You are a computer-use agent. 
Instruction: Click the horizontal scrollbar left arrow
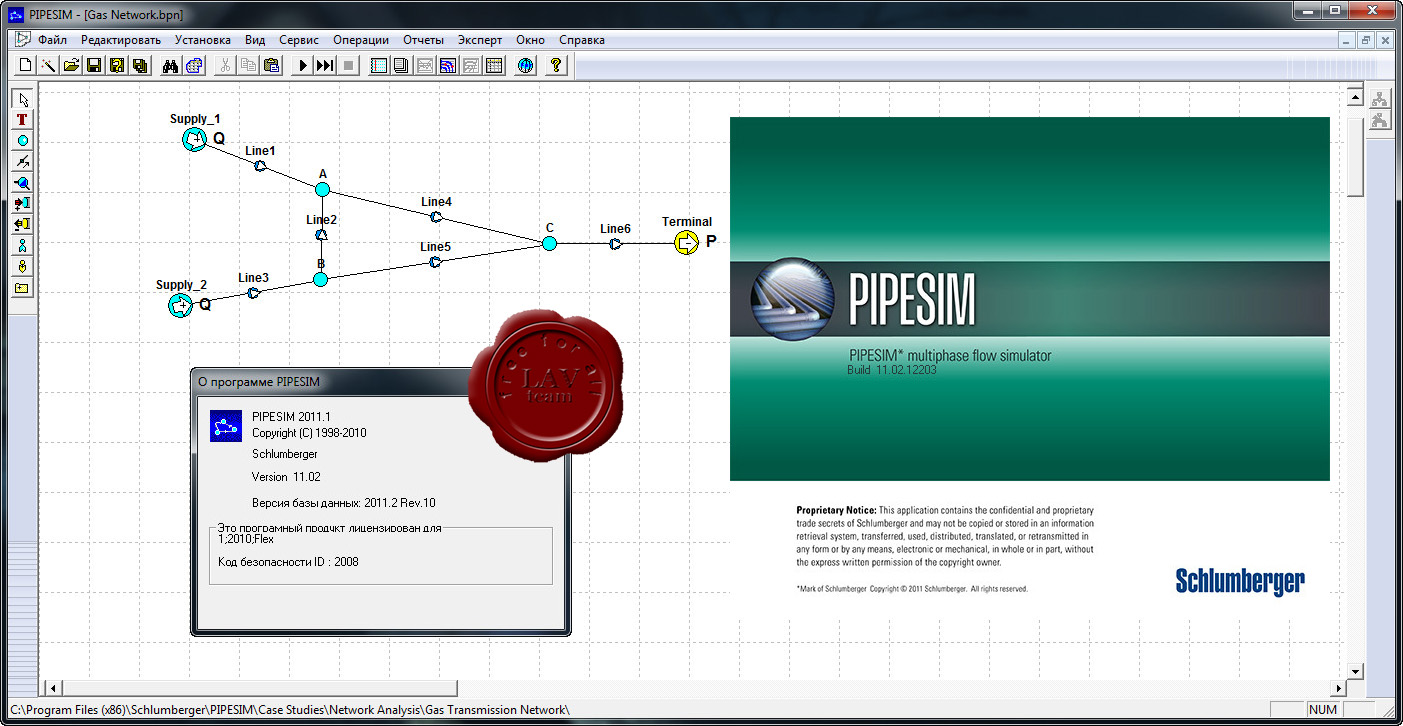point(52,688)
